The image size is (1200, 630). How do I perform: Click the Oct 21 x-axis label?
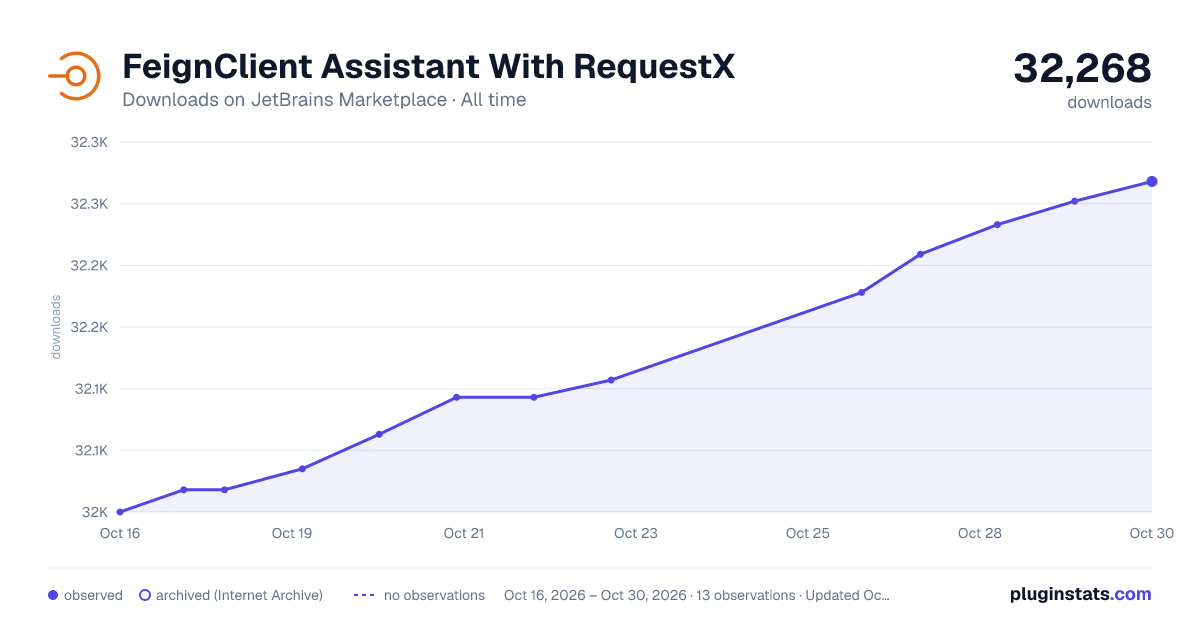click(x=464, y=533)
